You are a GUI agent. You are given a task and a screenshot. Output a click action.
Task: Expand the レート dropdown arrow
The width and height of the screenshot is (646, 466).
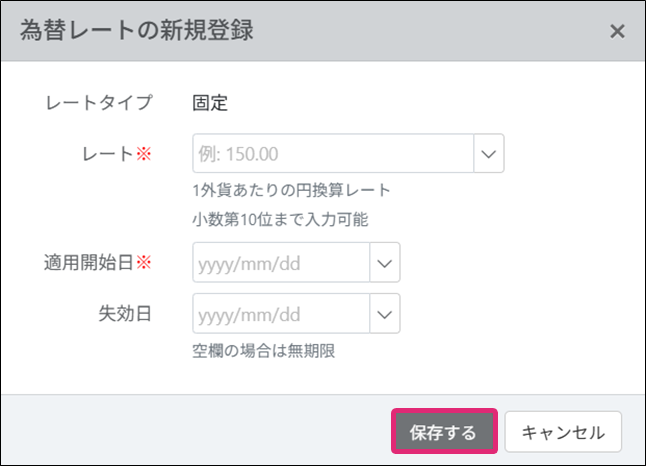point(489,154)
